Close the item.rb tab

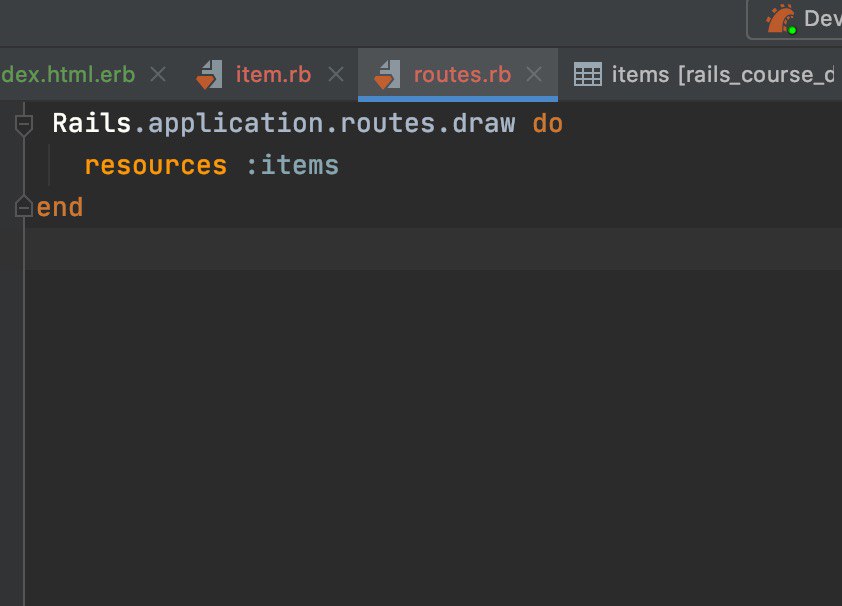point(336,74)
